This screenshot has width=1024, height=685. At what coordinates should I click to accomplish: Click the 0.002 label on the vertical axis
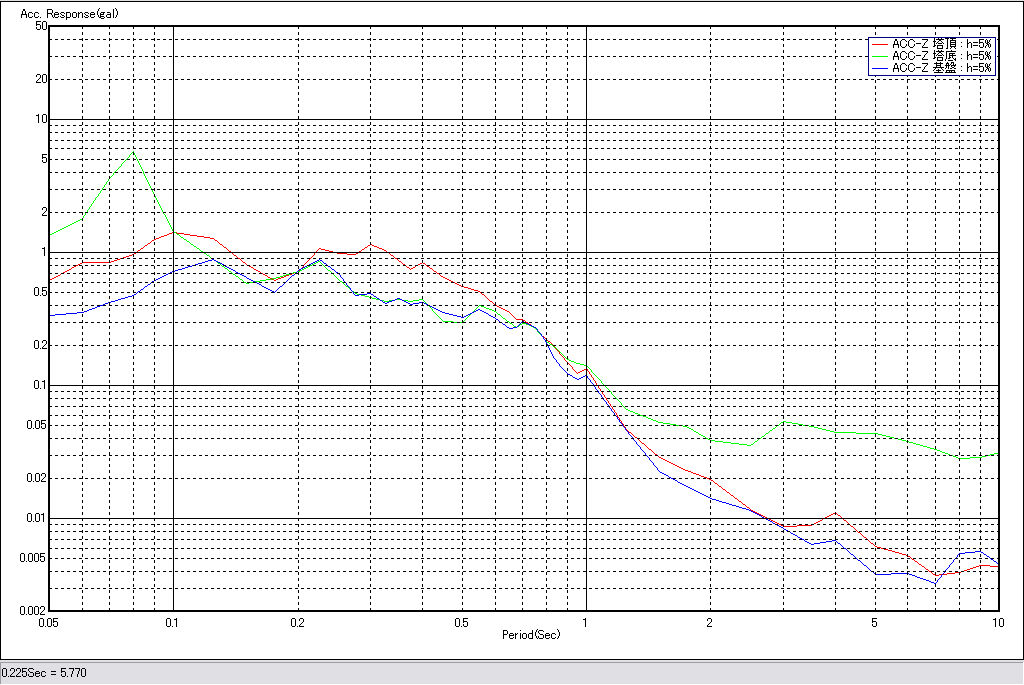33,610
